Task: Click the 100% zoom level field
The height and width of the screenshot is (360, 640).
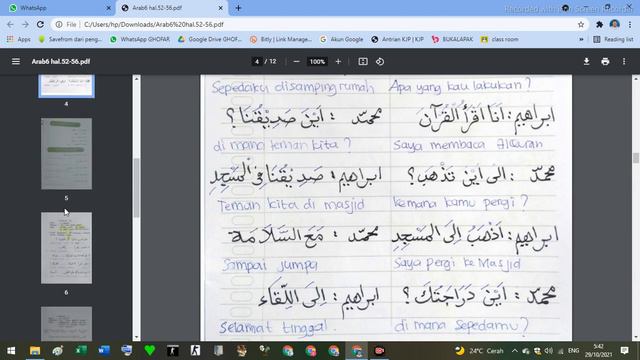Action: pyautogui.click(x=317, y=62)
